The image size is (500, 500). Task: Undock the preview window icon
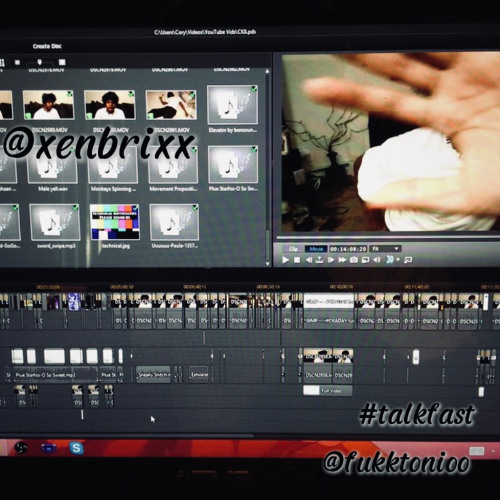(408, 260)
